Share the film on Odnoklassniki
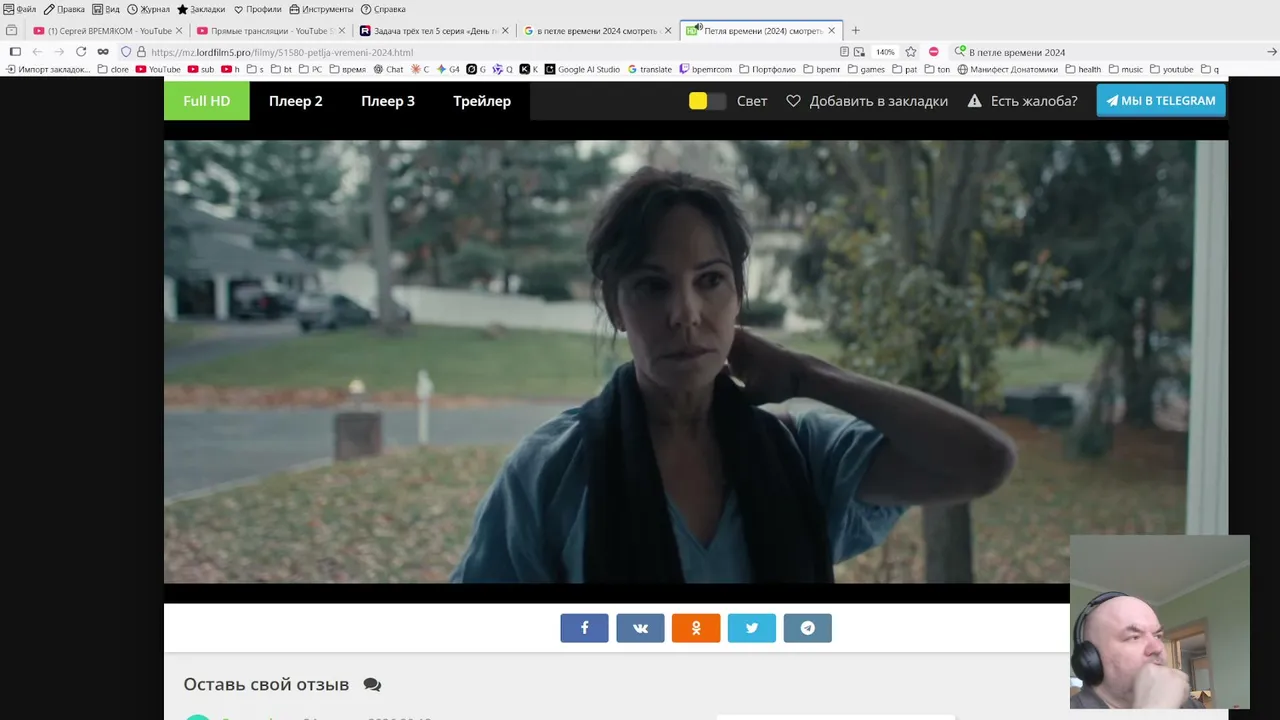 (696, 628)
